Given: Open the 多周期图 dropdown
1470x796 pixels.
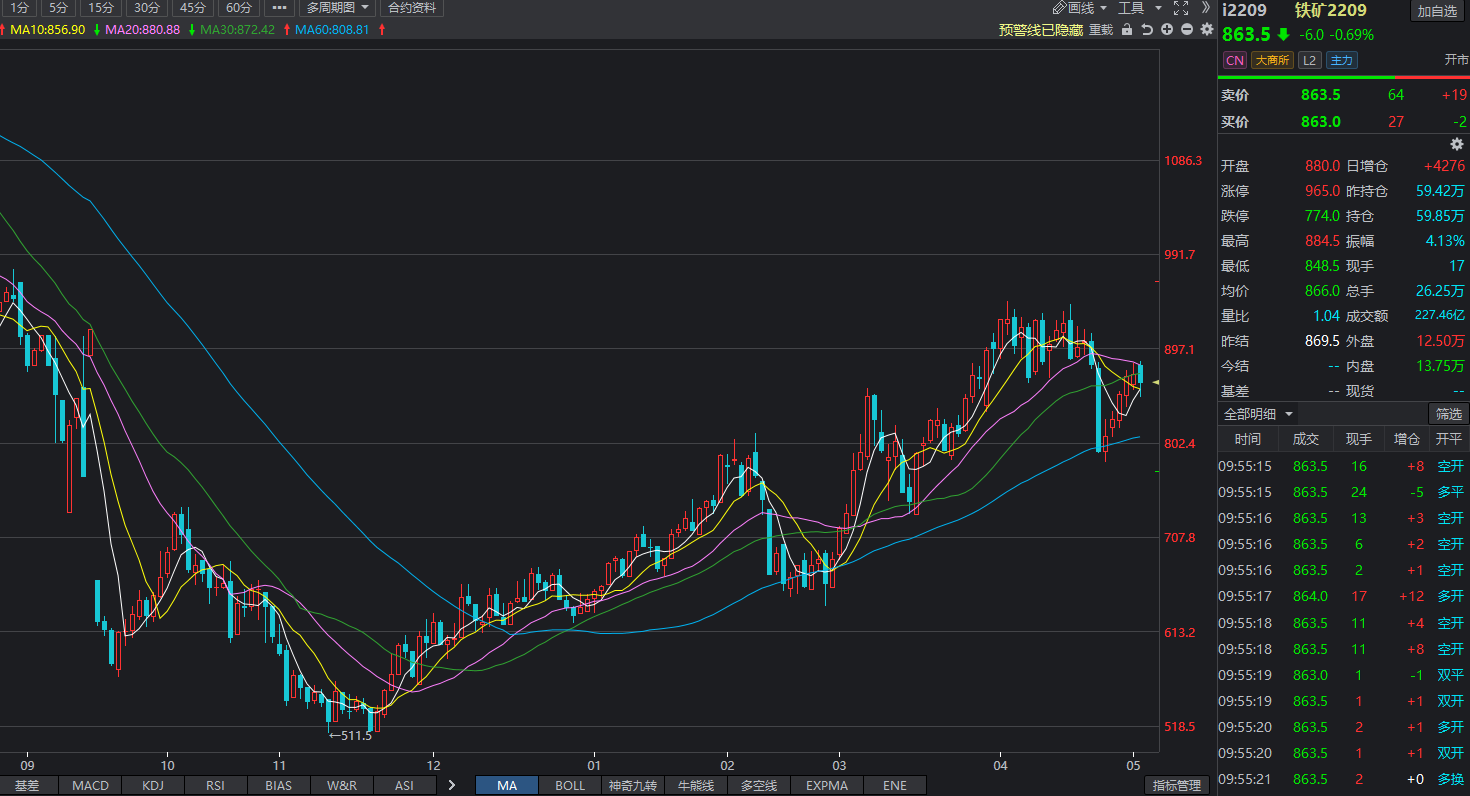Looking at the screenshot, I should pos(337,8).
